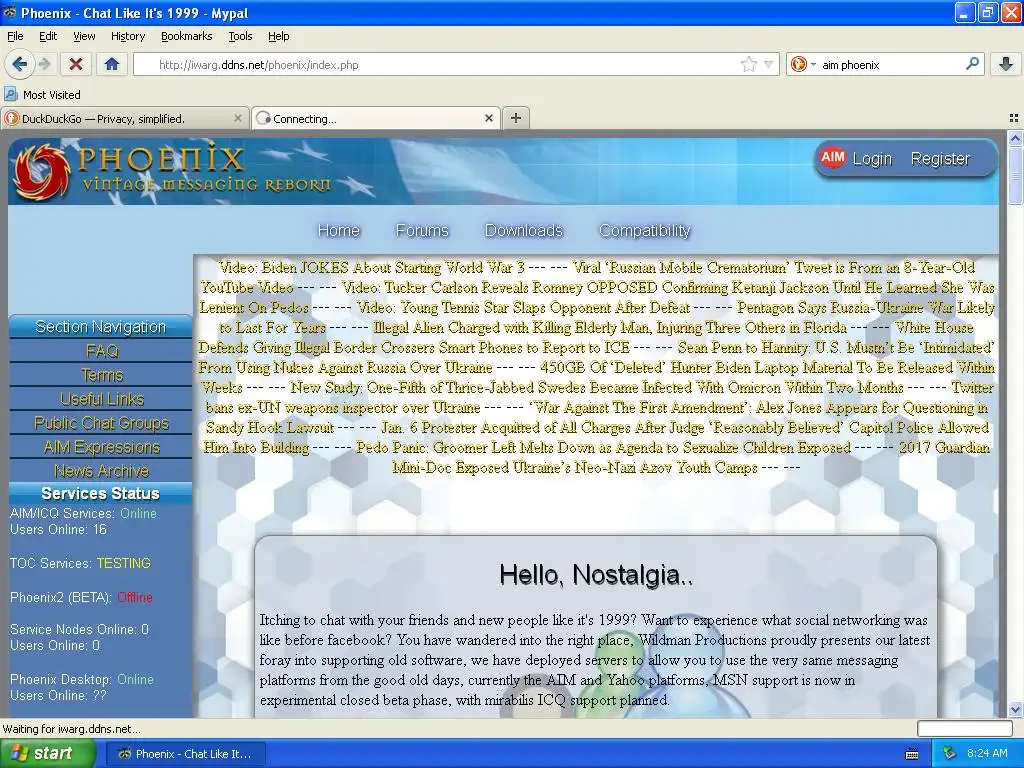Open the Downloads nav link

click(524, 231)
